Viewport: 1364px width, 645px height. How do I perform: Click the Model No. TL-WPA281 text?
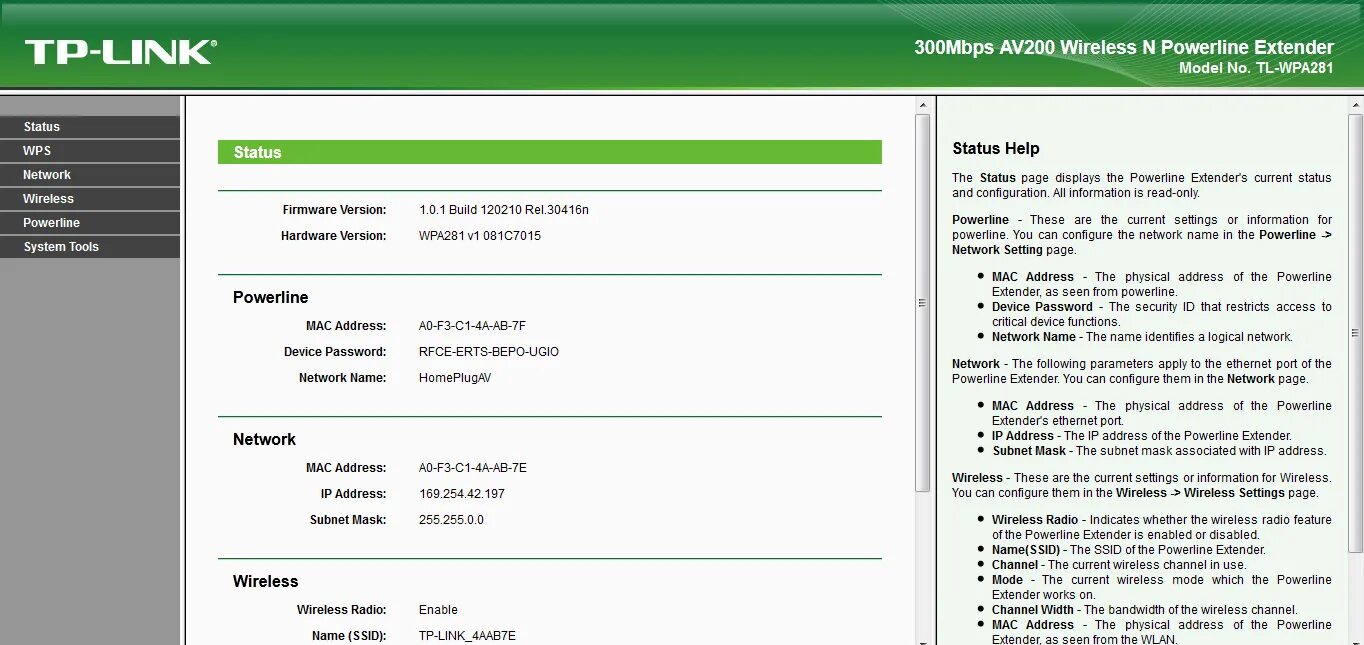point(1256,68)
